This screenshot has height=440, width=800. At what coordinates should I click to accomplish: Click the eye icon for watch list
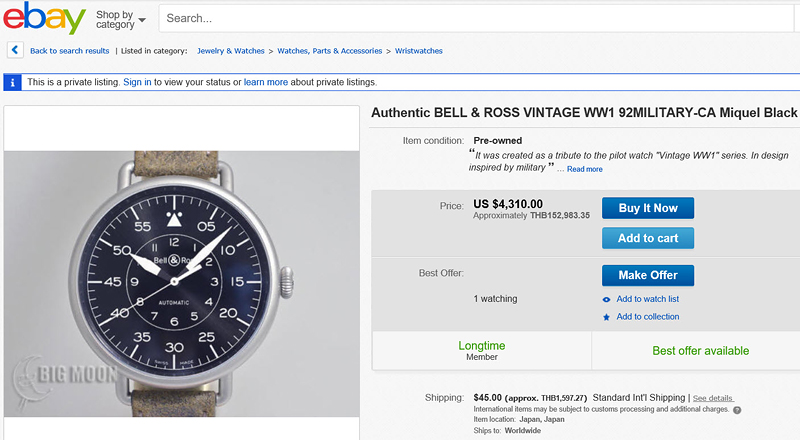coord(606,299)
